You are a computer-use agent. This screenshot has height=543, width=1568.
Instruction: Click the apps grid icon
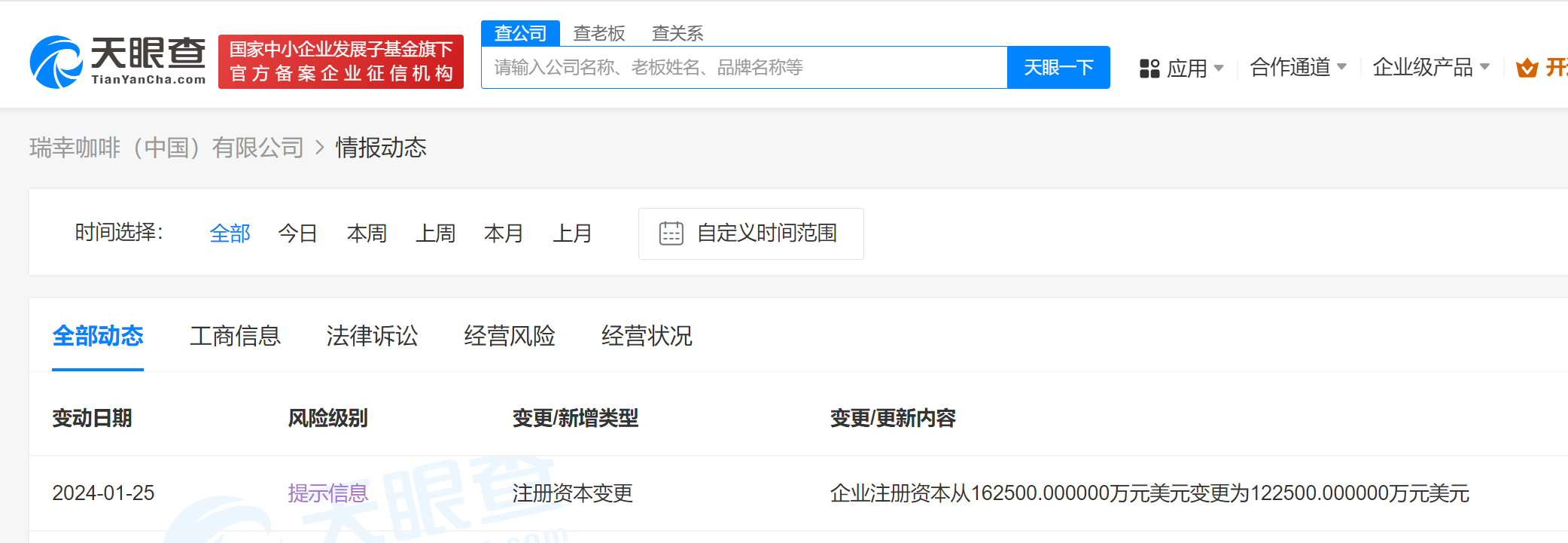[1149, 69]
